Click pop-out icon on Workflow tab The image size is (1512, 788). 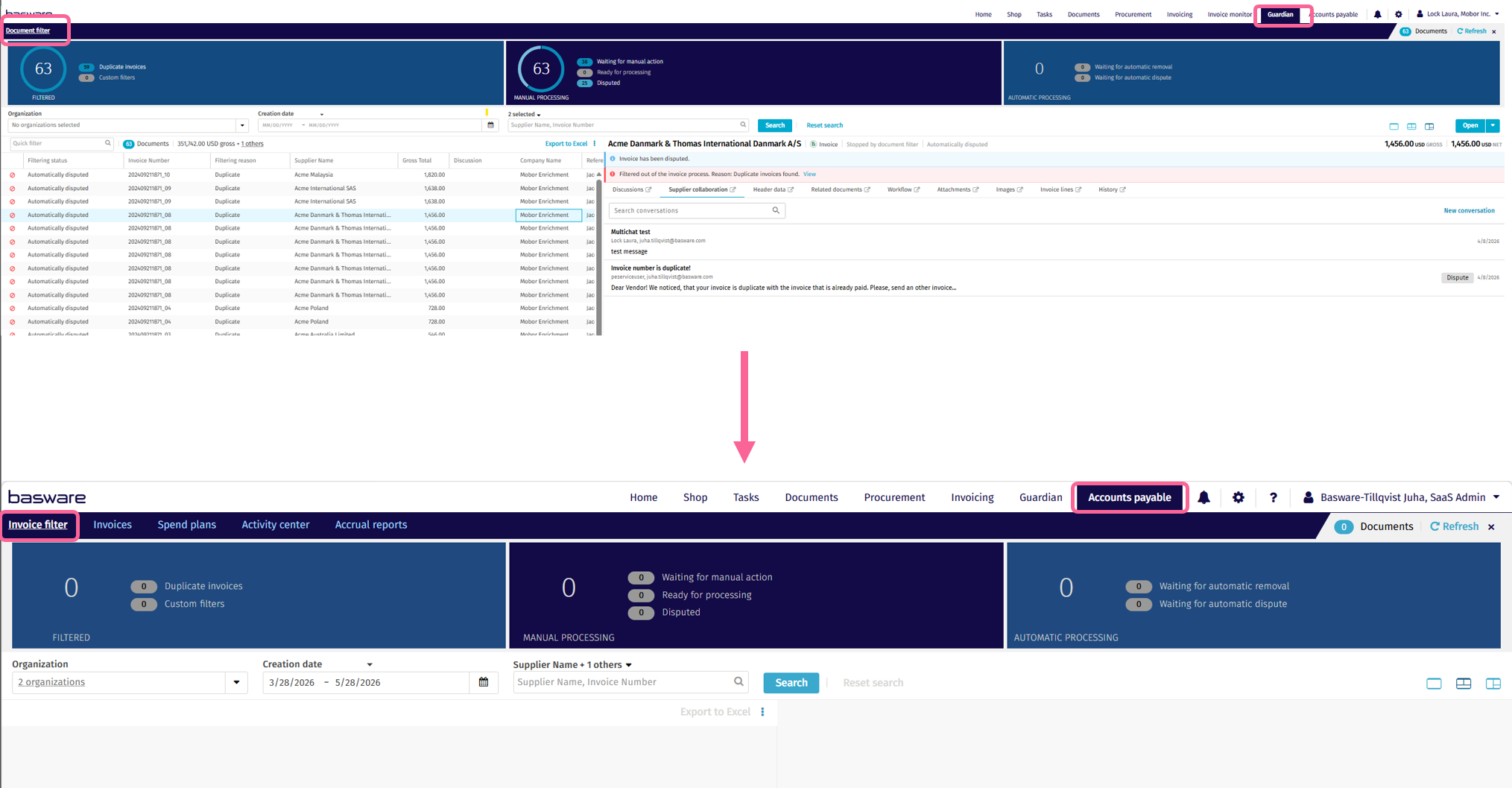(x=917, y=190)
